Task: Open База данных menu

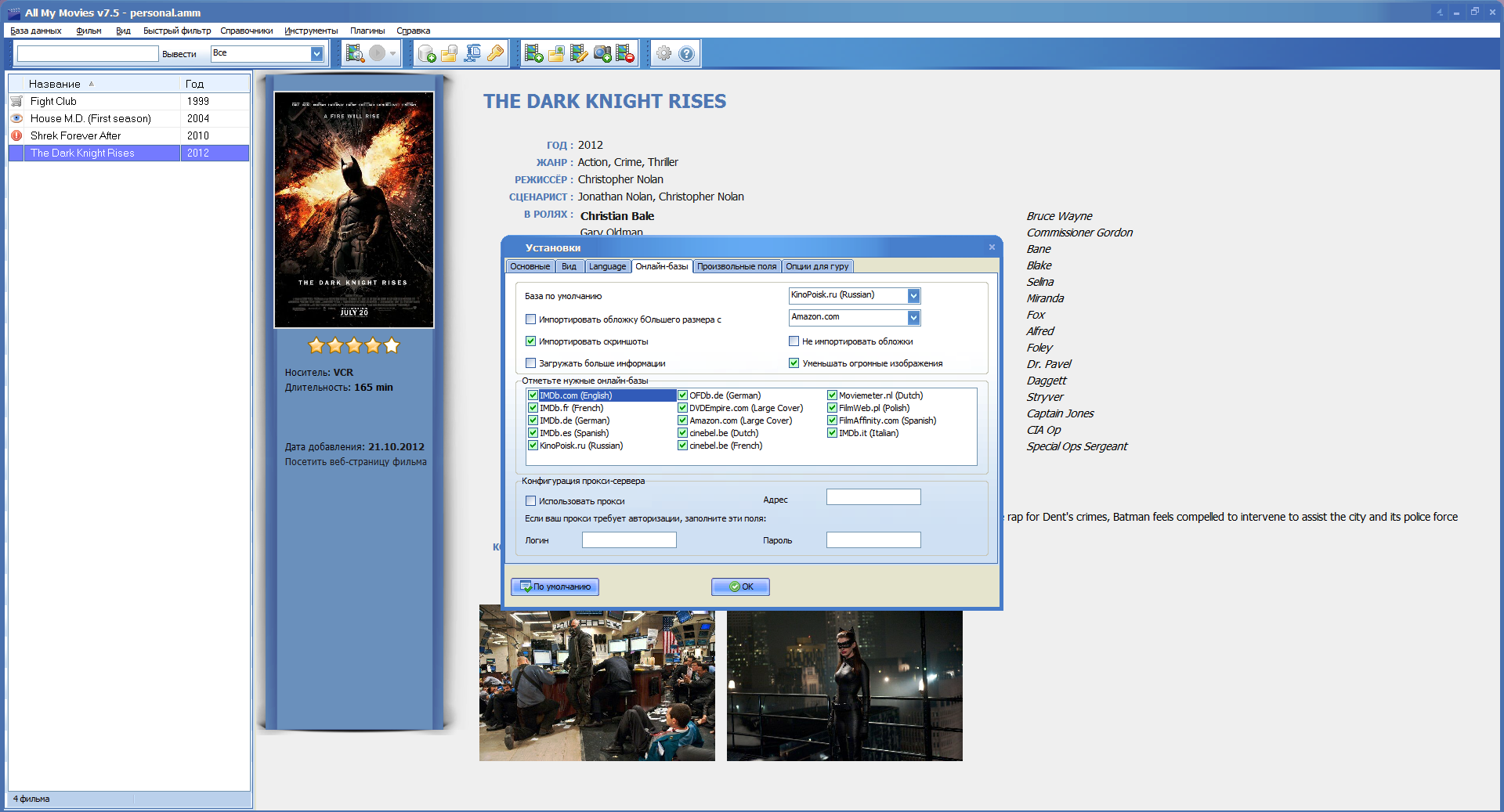Action: point(36,31)
